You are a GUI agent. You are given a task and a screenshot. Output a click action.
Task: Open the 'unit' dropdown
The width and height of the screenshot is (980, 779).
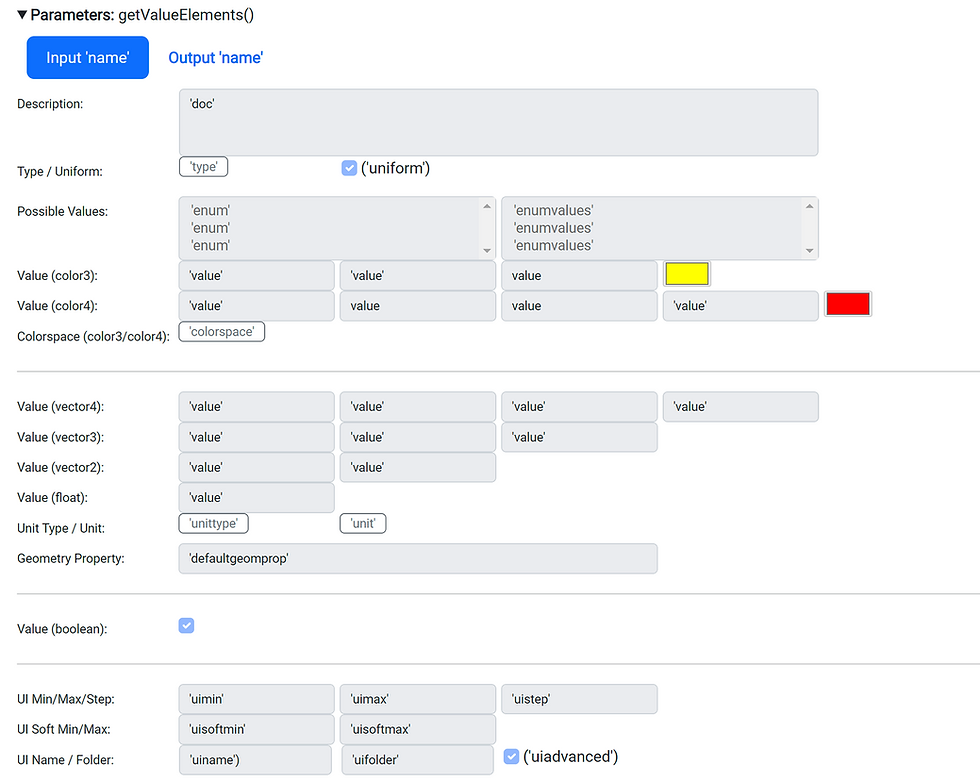[363, 523]
